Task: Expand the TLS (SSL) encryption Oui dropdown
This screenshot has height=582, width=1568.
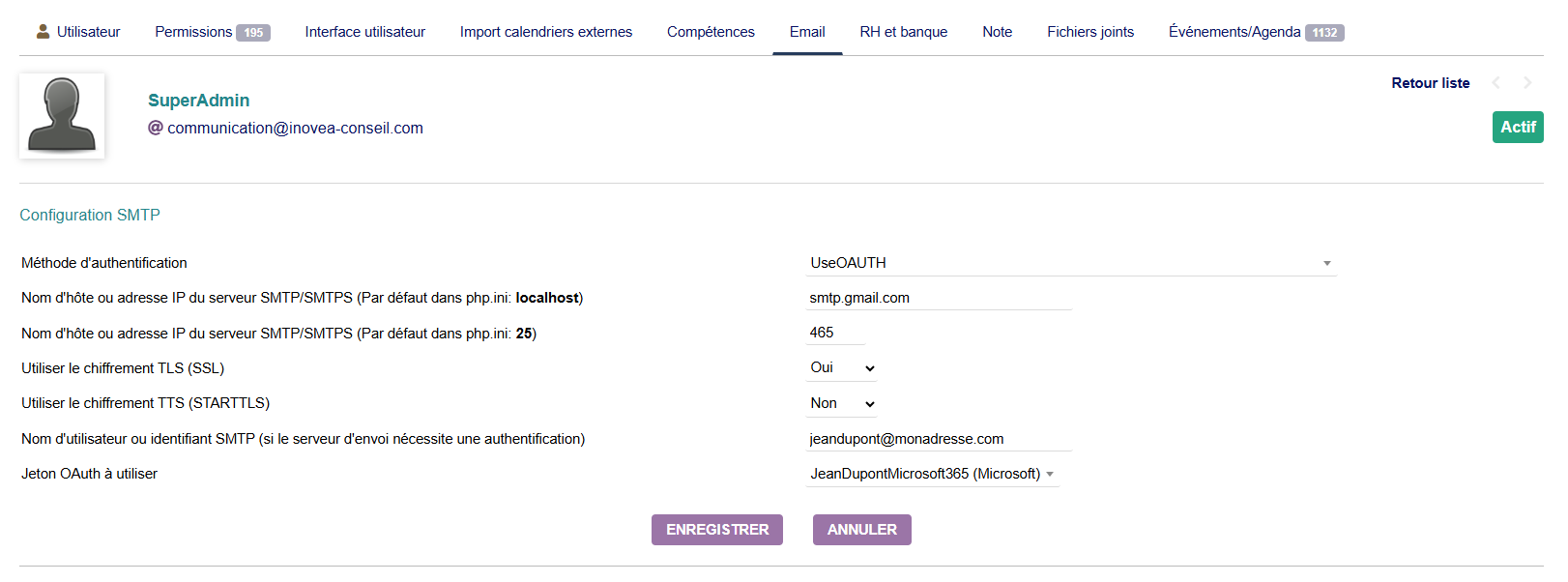Action: pyautogui.click(x=841, y=368)
